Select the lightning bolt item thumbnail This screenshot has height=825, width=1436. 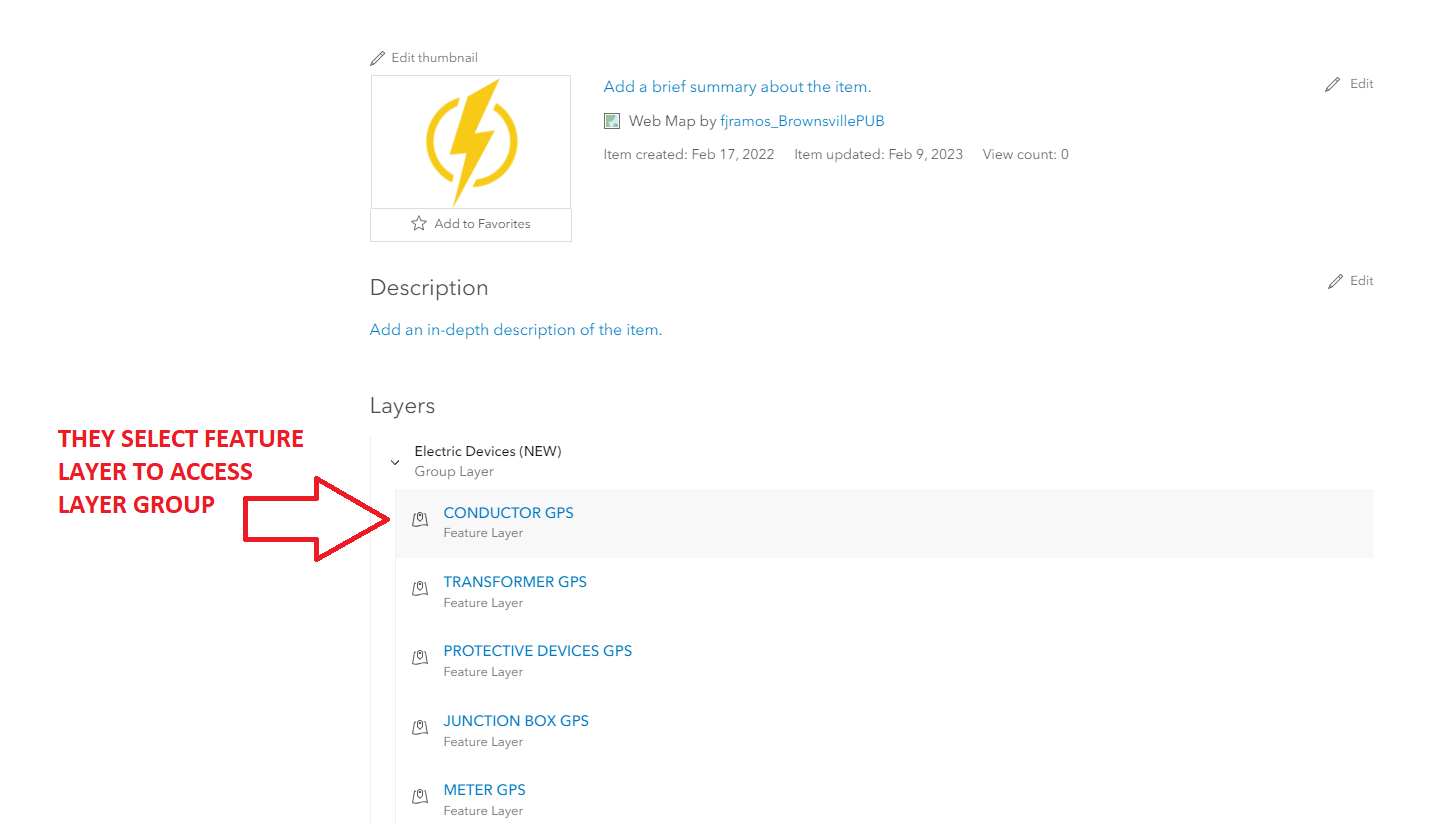click(470, 142)
